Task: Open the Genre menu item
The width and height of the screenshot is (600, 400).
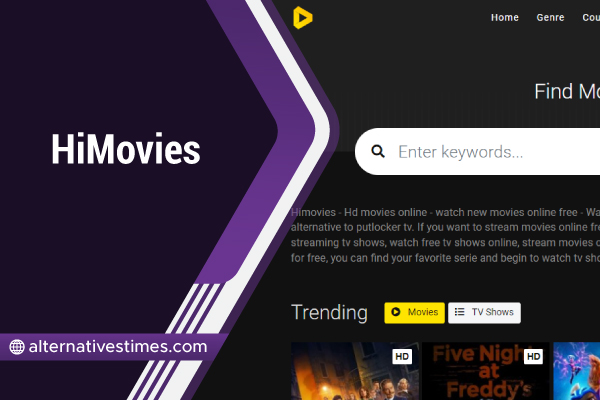Action: point(550,18)
